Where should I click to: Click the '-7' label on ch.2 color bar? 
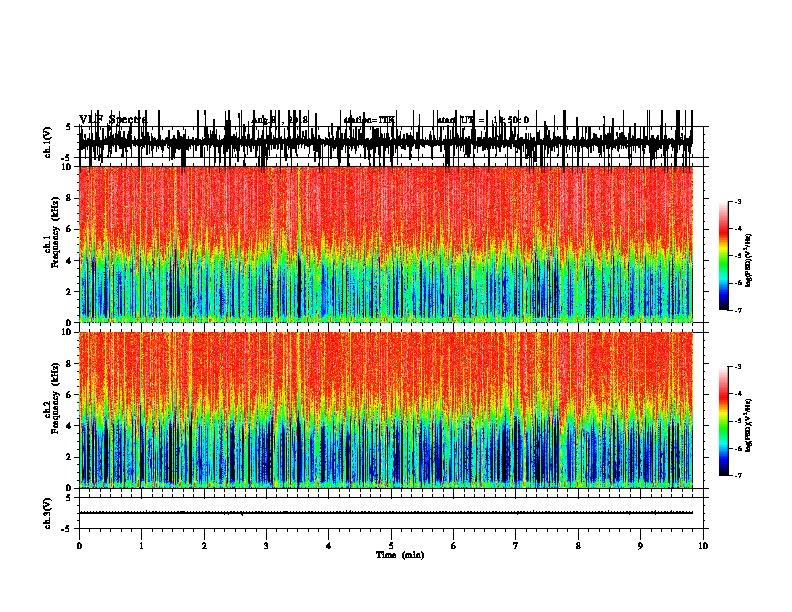(x=737, y=475)
